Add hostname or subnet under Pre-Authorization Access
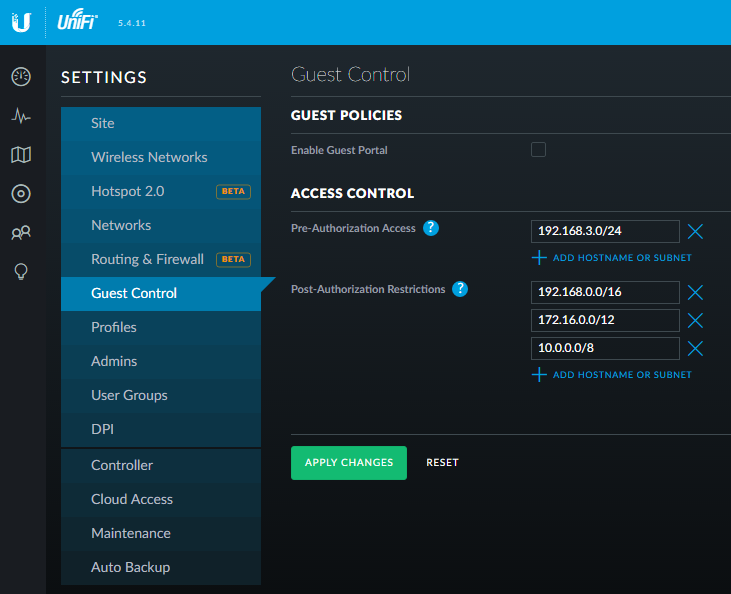This screenshot has height=594, width=731. [612, 258]
